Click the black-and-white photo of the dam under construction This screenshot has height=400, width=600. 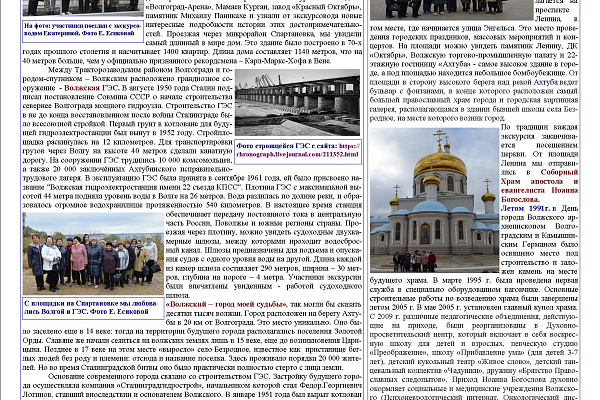click(297, 102)
